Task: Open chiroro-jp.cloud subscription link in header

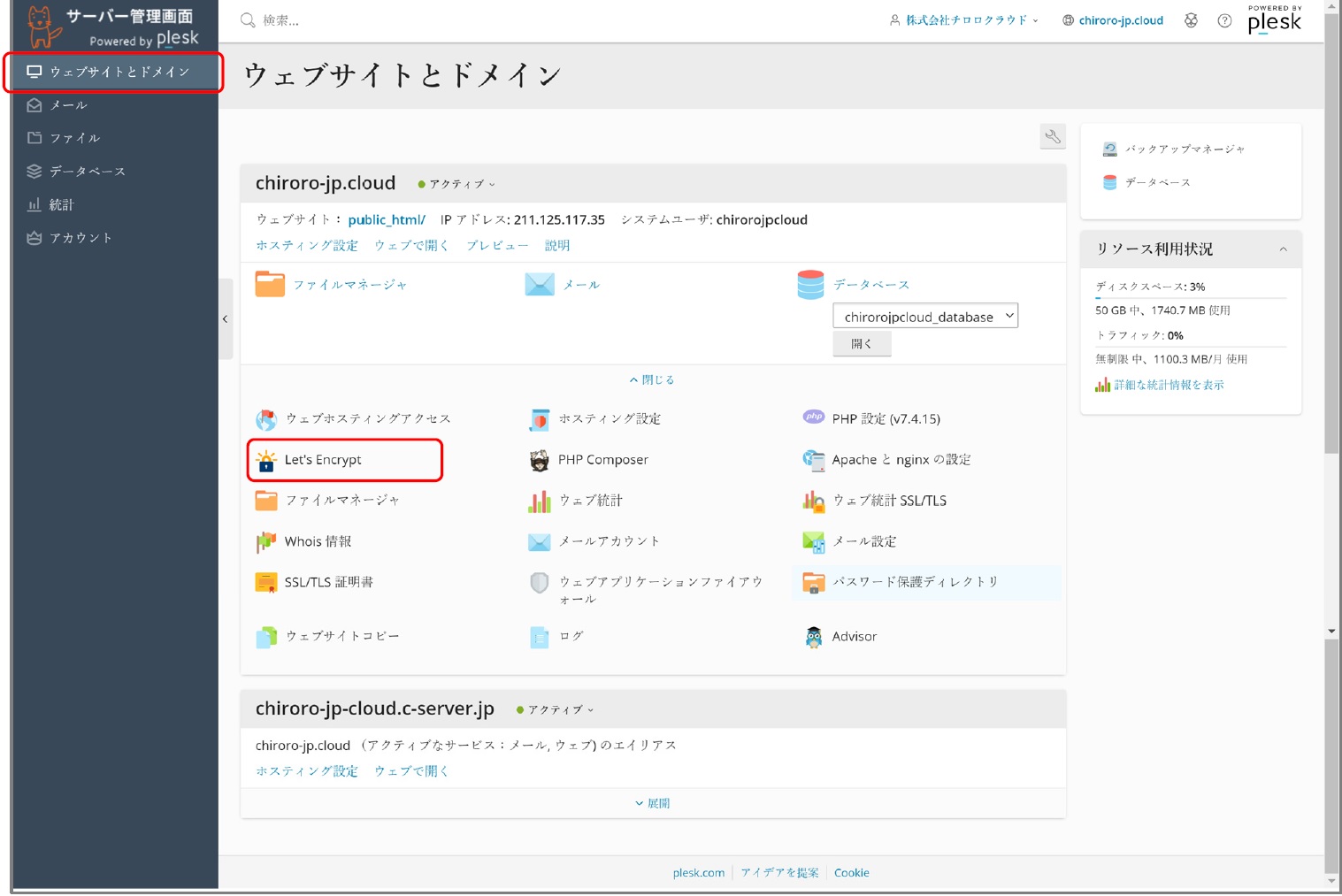Action: (1113, 20)
